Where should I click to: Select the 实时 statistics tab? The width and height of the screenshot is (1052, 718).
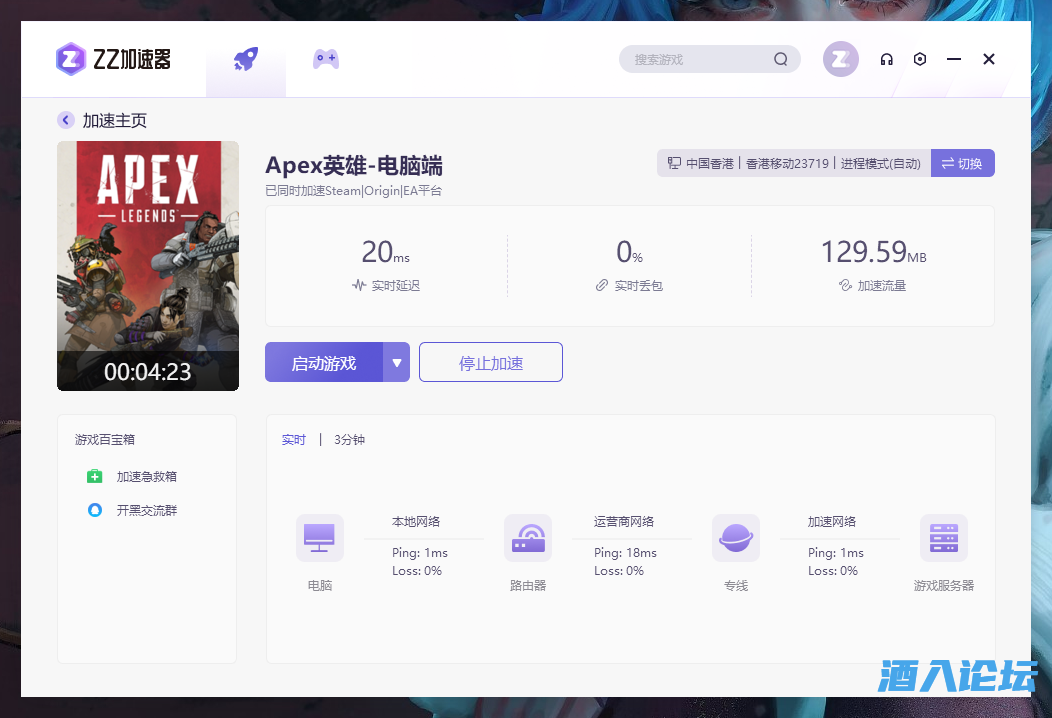click(x=293, y=439)
